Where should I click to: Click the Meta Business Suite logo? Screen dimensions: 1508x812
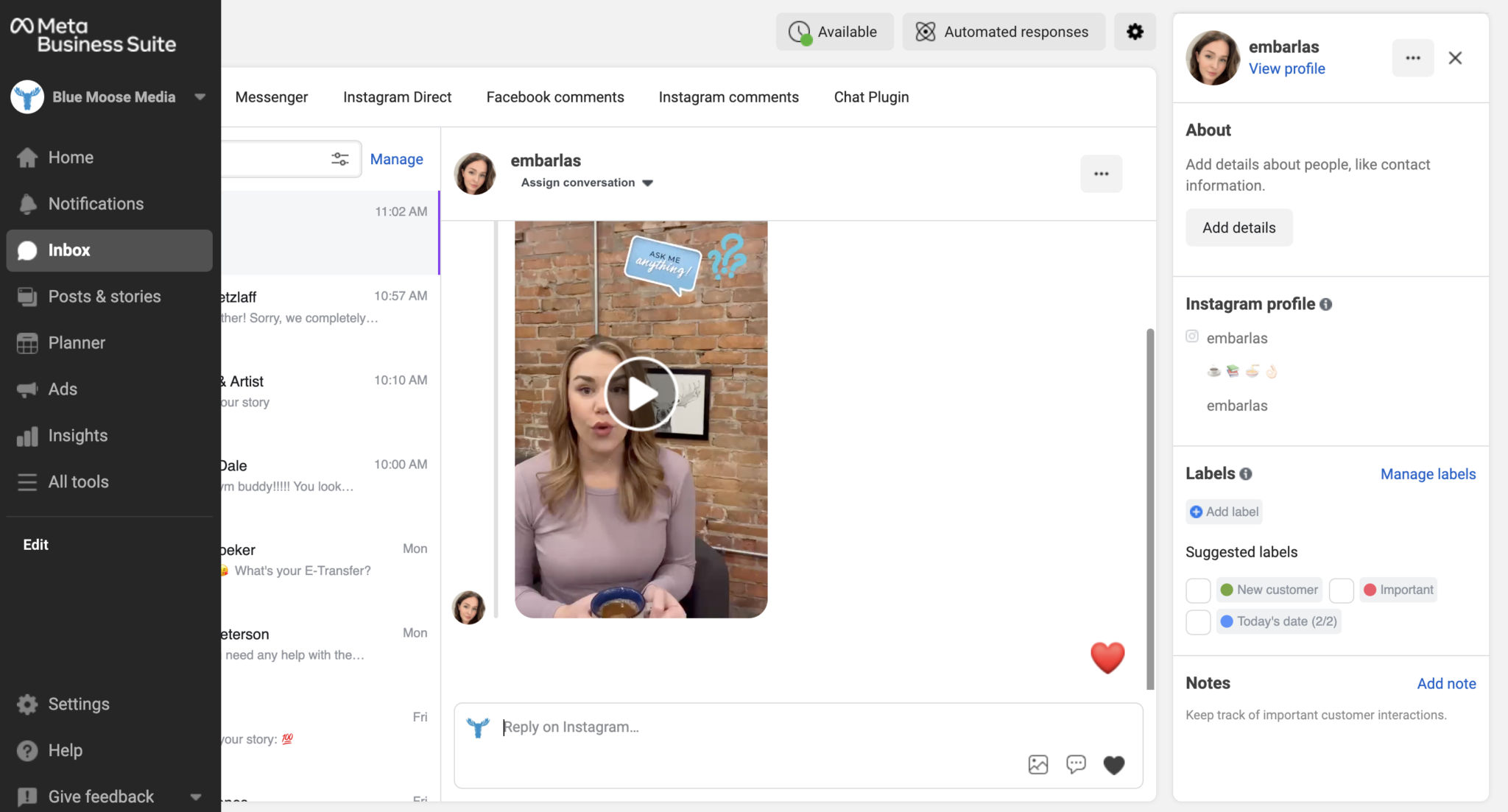(x=94, y=35)
